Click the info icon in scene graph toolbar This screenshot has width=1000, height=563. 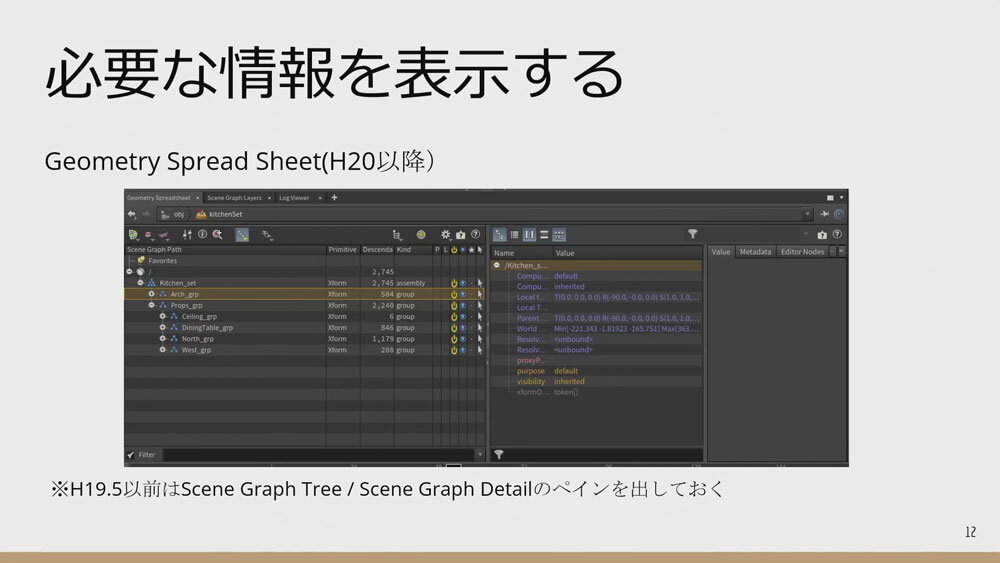pyautogui.click(x=201, y=235)
